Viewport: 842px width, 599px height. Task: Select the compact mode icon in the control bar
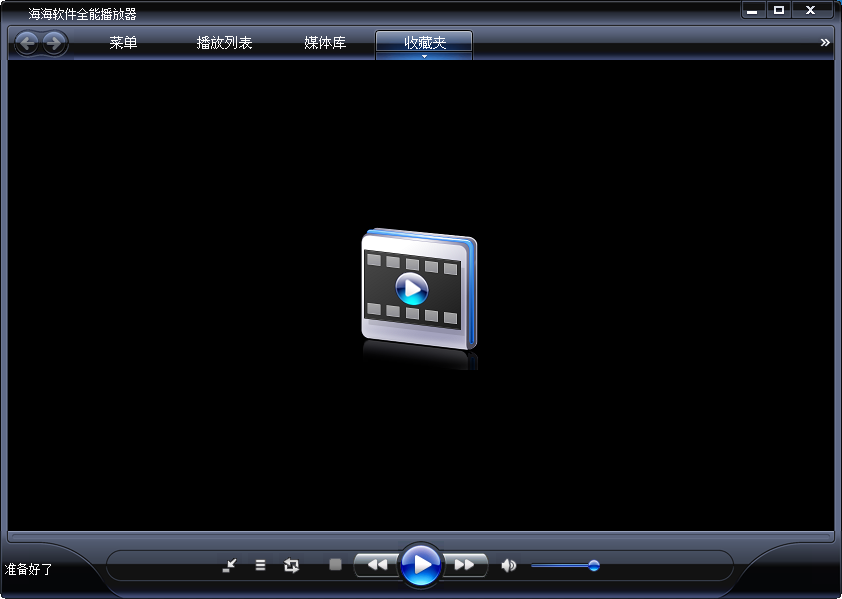coord(230,565)
